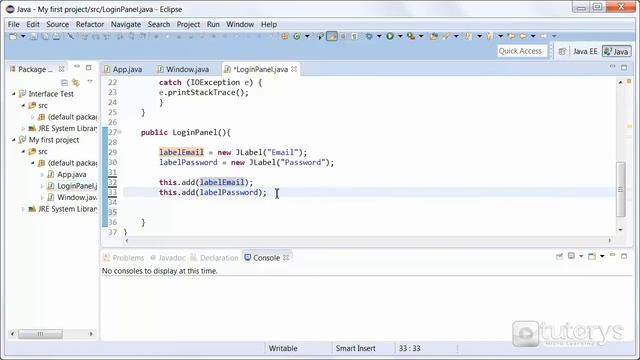The height and width of the screenshot is (360, 640).
Task: Open the Help menu
Action: [269, 24]
